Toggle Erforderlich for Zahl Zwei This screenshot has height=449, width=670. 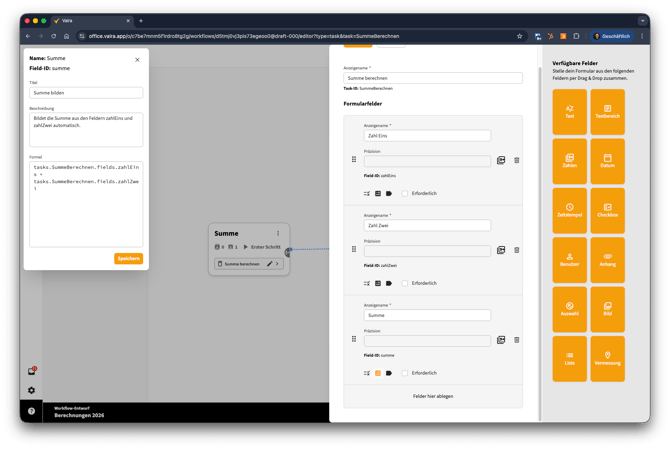[405, 283]
